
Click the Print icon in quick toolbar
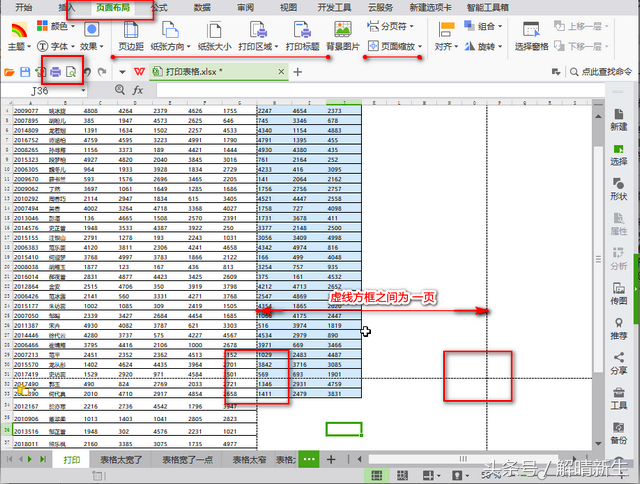pos(55,72)
